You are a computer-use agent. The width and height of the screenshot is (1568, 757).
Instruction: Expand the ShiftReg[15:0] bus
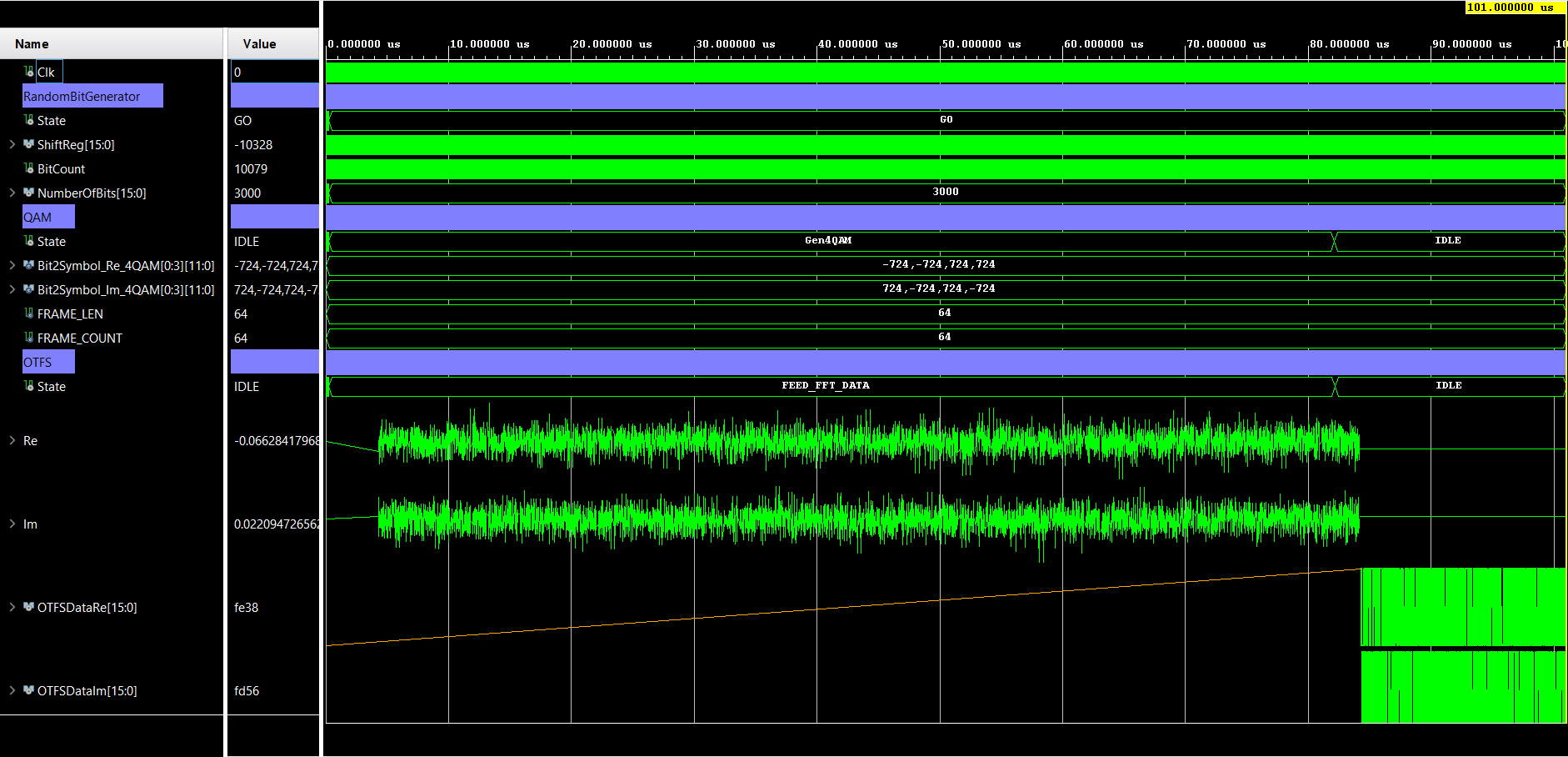[x=12, y=144]
